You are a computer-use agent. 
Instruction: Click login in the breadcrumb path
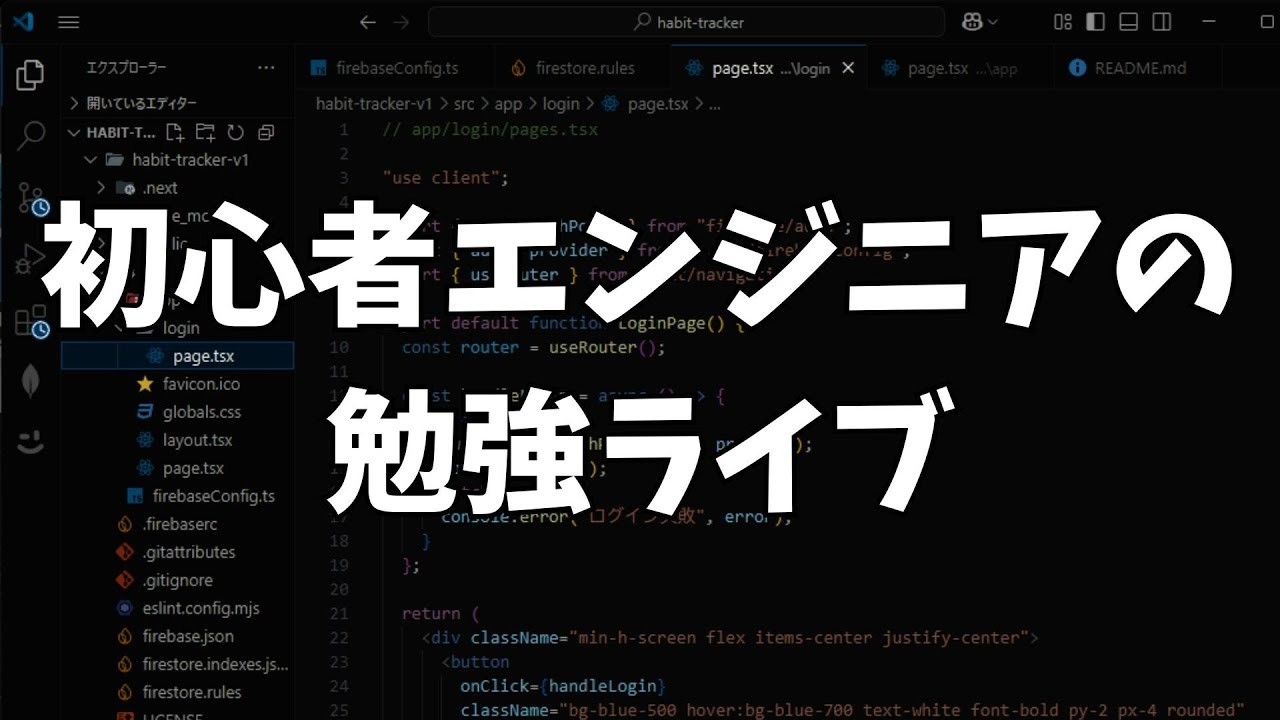pyautogui.click(x=561, y=103)
